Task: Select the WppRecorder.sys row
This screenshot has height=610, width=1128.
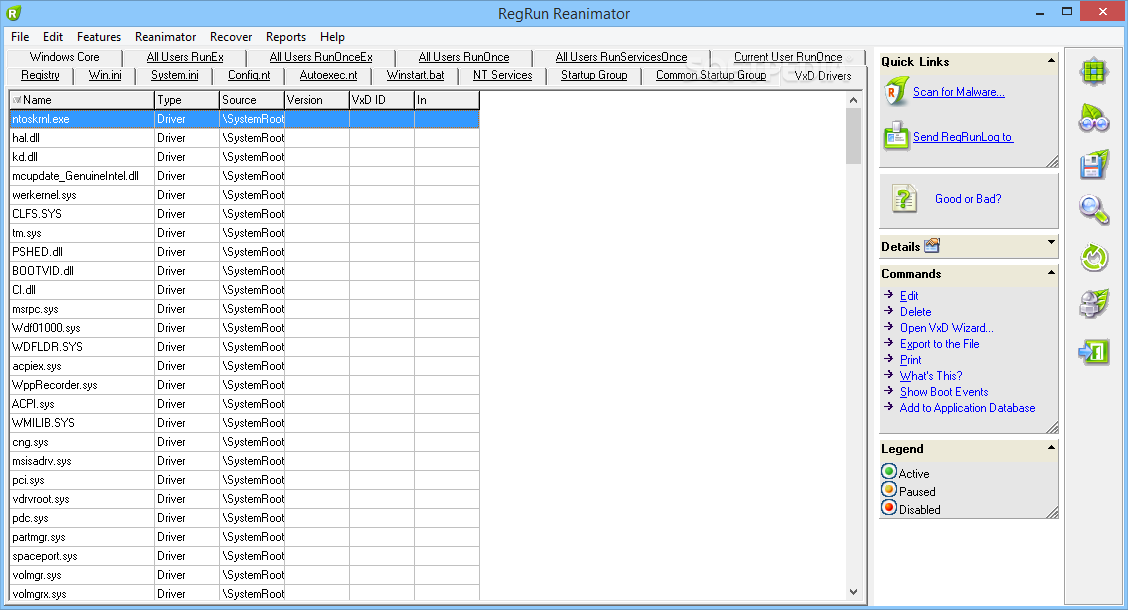Action: pos(244,385)
